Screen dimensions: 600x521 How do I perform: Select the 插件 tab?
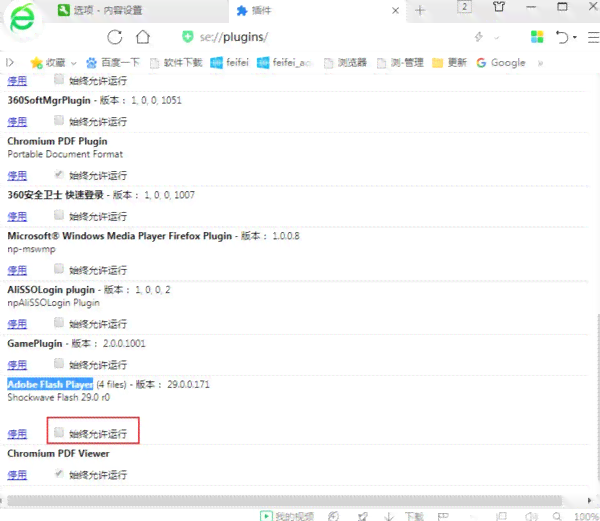317,11
